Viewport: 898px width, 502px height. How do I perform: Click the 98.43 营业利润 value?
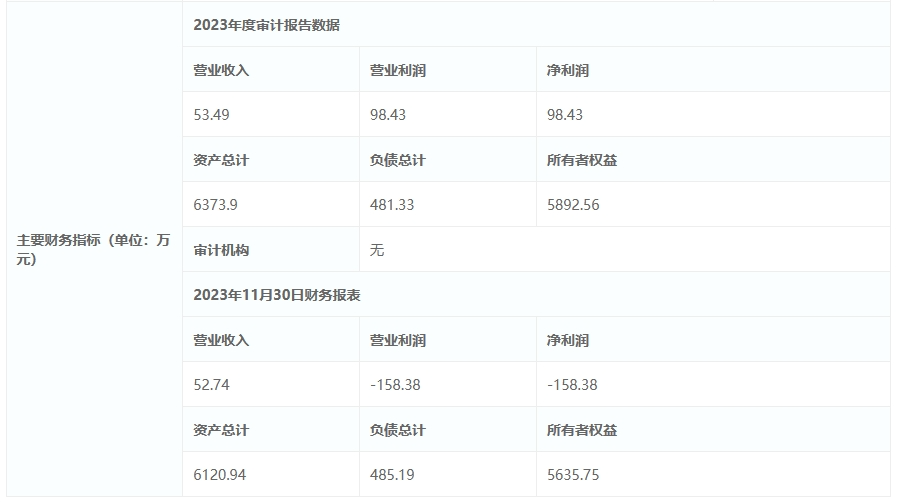388,115
